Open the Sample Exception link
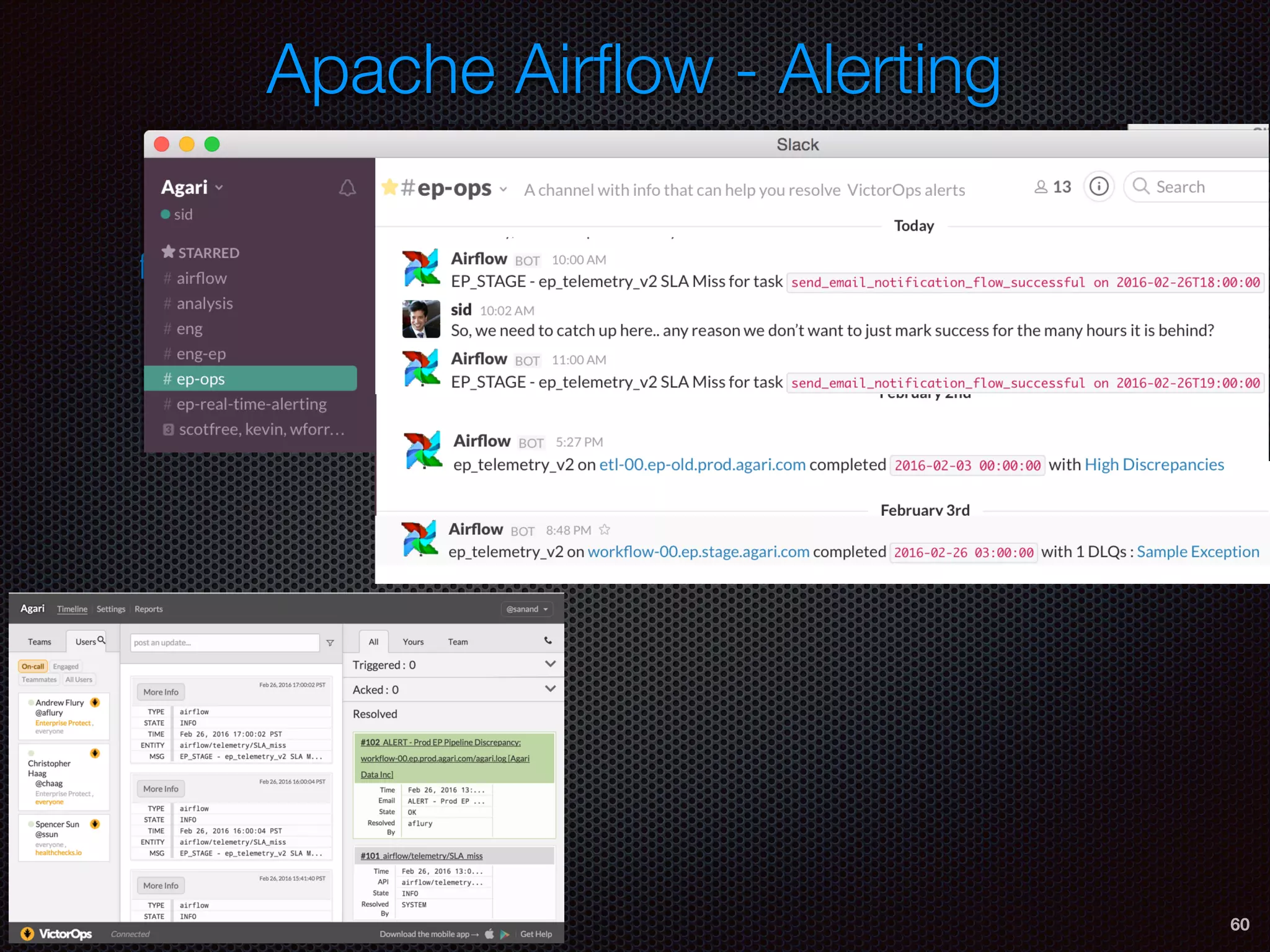This screenshot has height=952, width=1270. 1198,552
